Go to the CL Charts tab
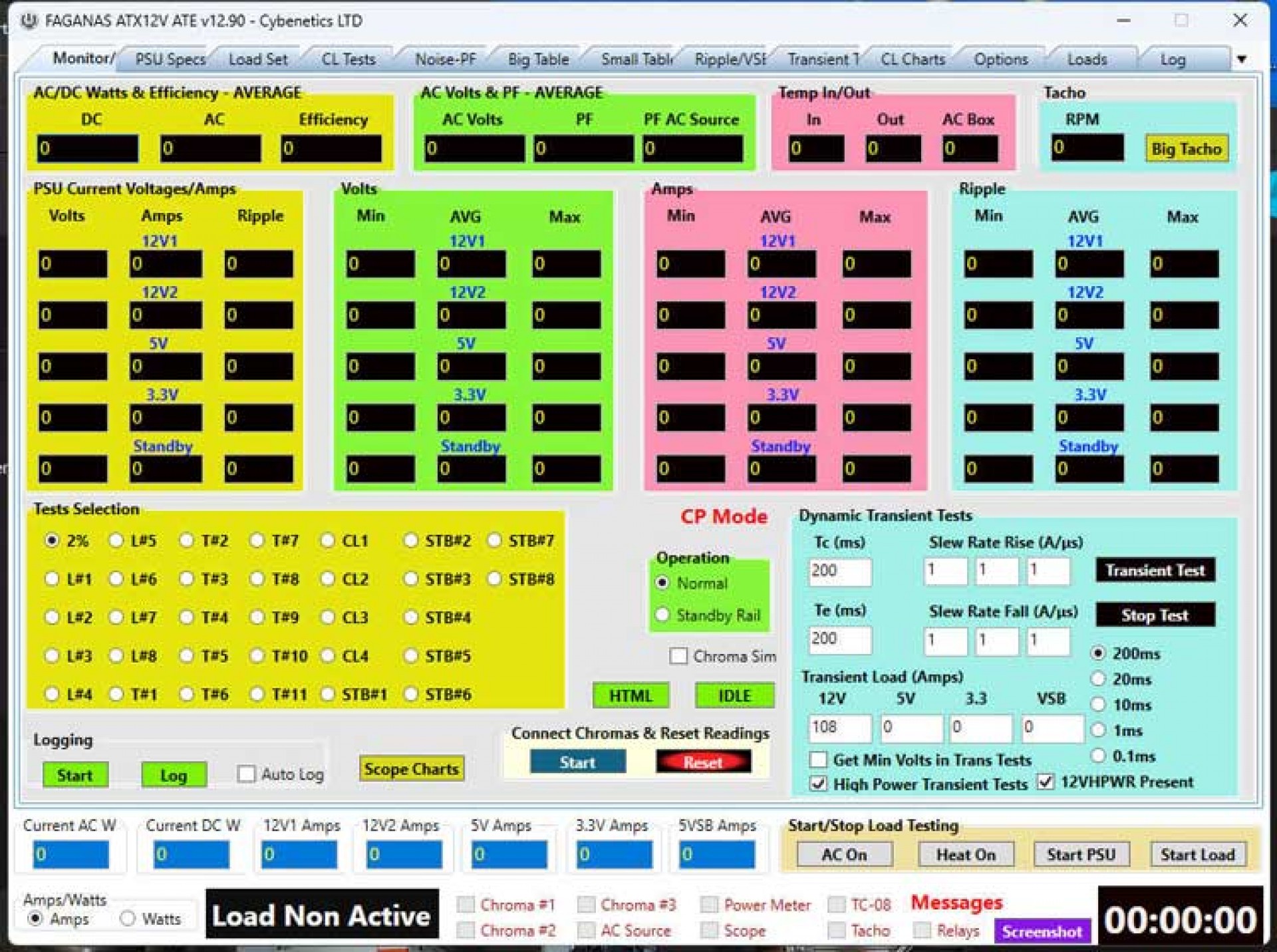This screenshot has height=952, width=1277. (x=913, y=59)
